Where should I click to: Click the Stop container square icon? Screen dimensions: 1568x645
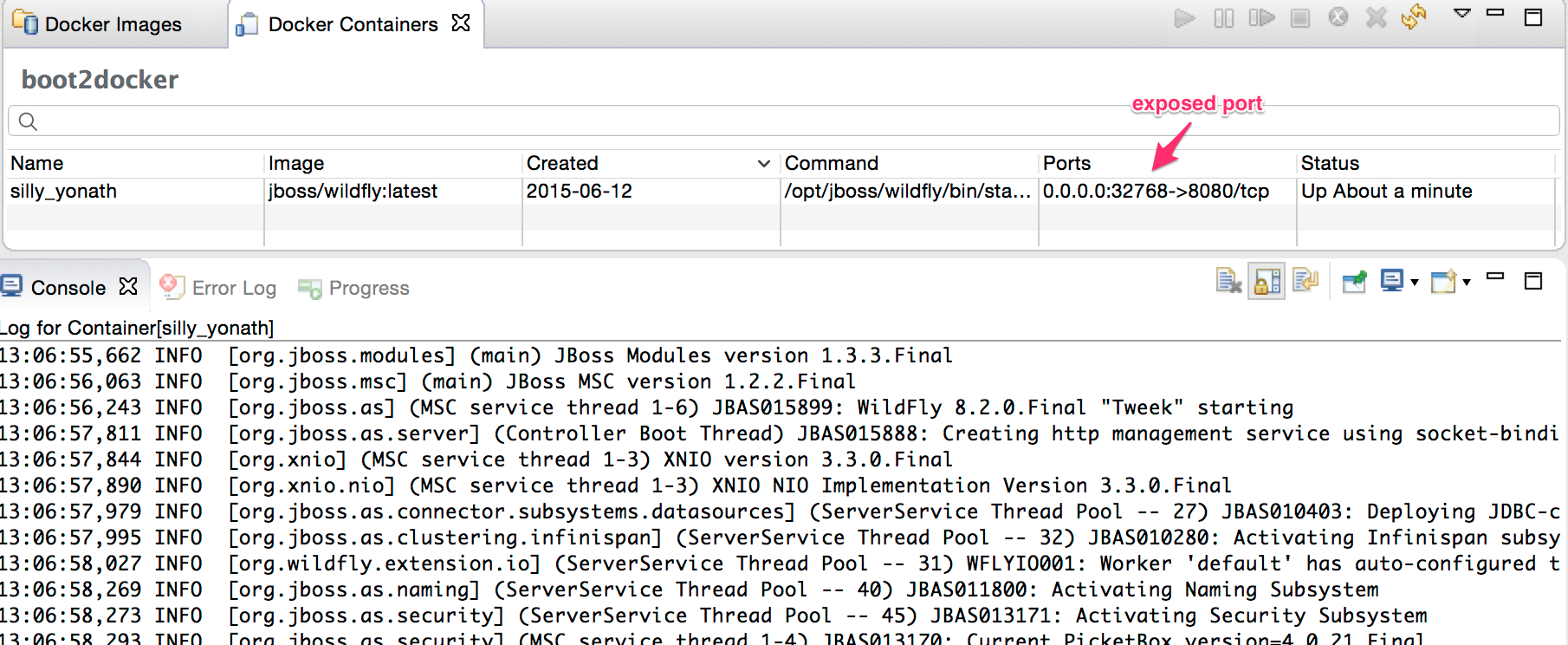click(x=1300, y=18)
